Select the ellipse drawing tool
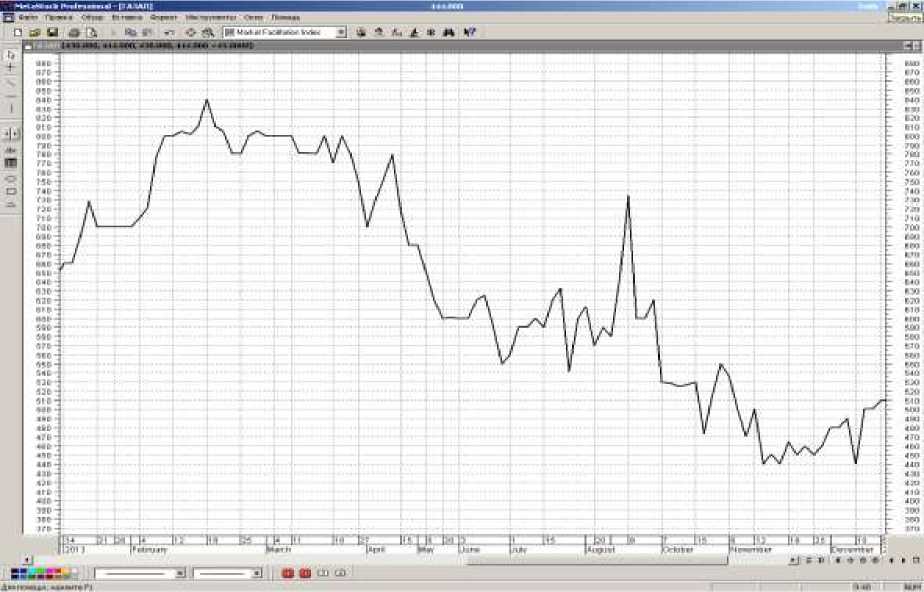The height and width of the screenshot is (592, 924). click(x=11, y=178)
